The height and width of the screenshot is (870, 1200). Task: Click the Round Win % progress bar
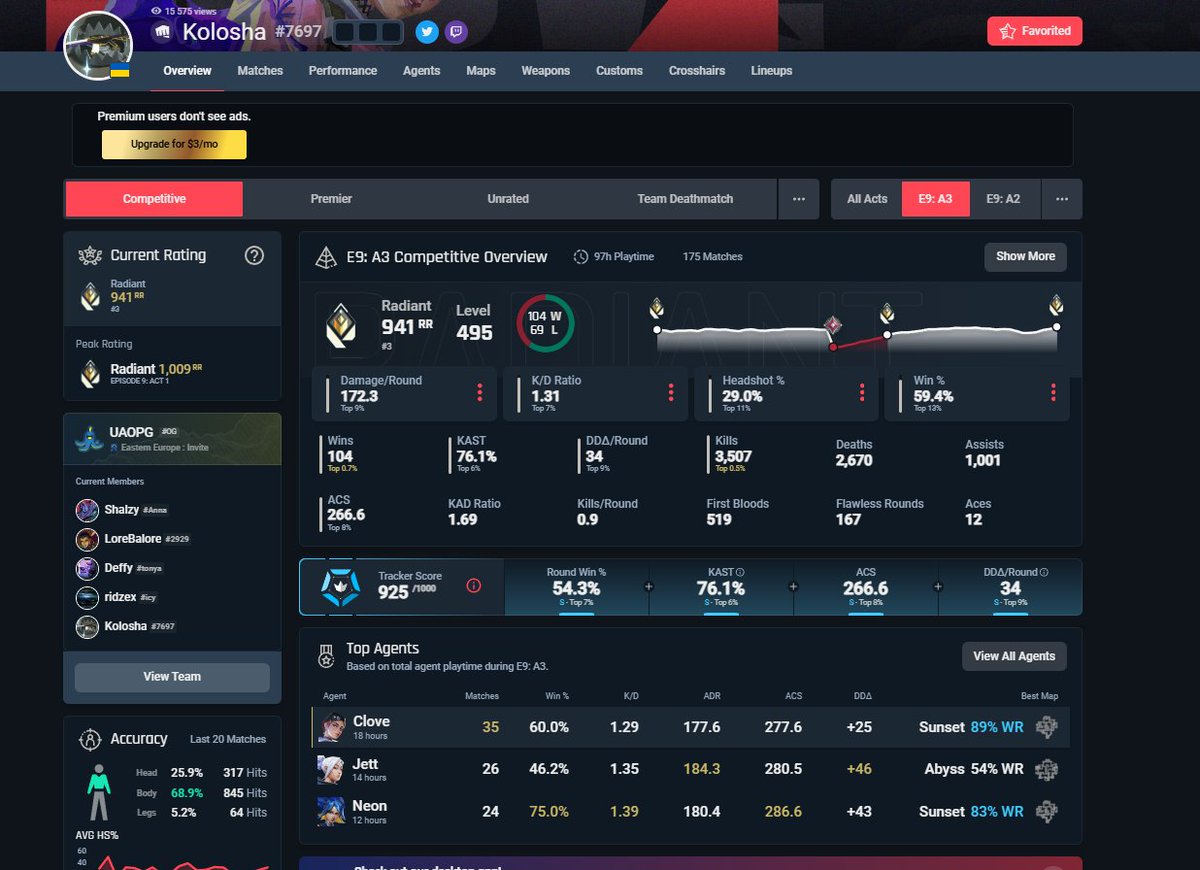(x=576, y=613)
